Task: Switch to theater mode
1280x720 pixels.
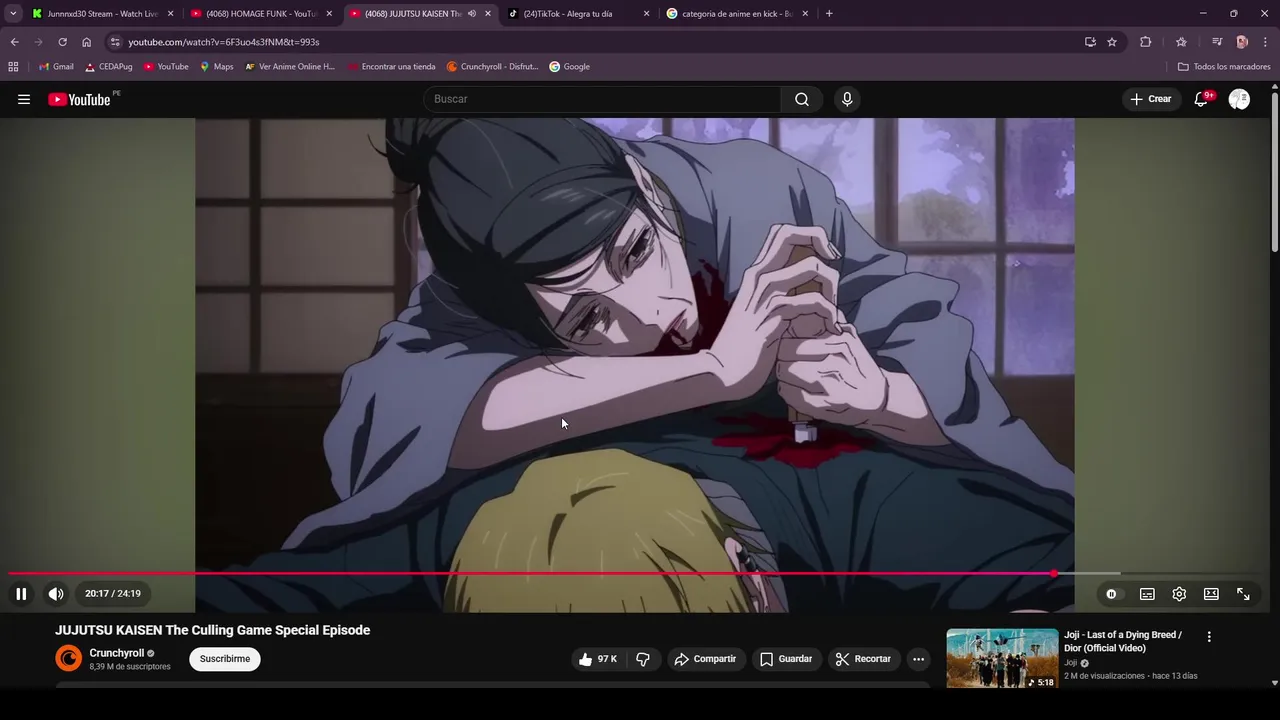Action: 1211,594
